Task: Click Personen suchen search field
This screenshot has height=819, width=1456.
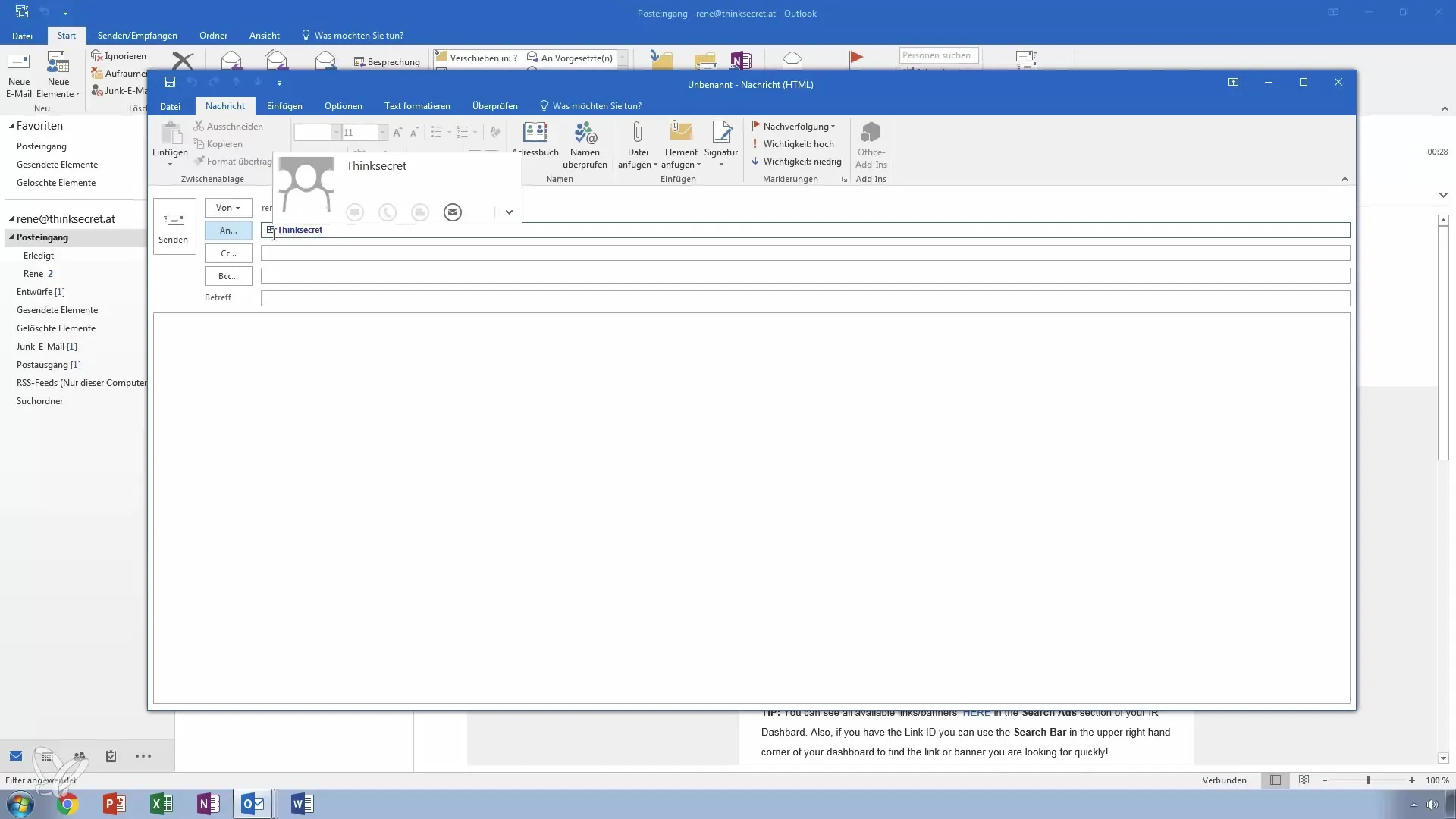Action: click(x=939, y=55)
